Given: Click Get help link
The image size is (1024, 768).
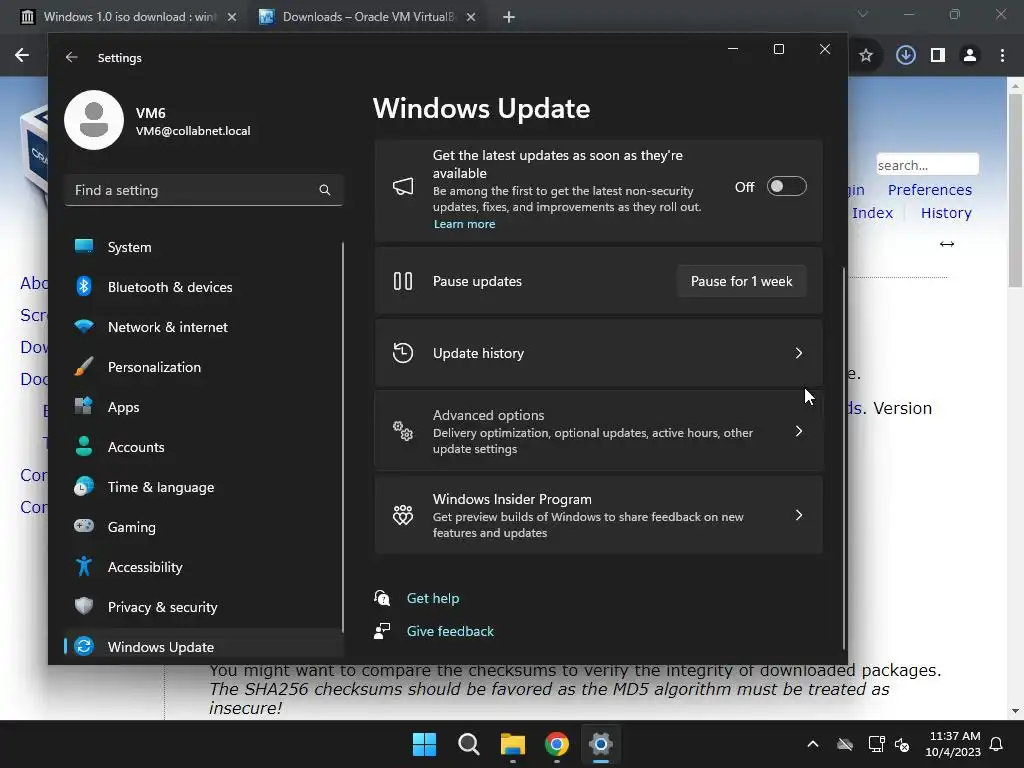Looking at the screenshot, I should (x=432, y=598).
